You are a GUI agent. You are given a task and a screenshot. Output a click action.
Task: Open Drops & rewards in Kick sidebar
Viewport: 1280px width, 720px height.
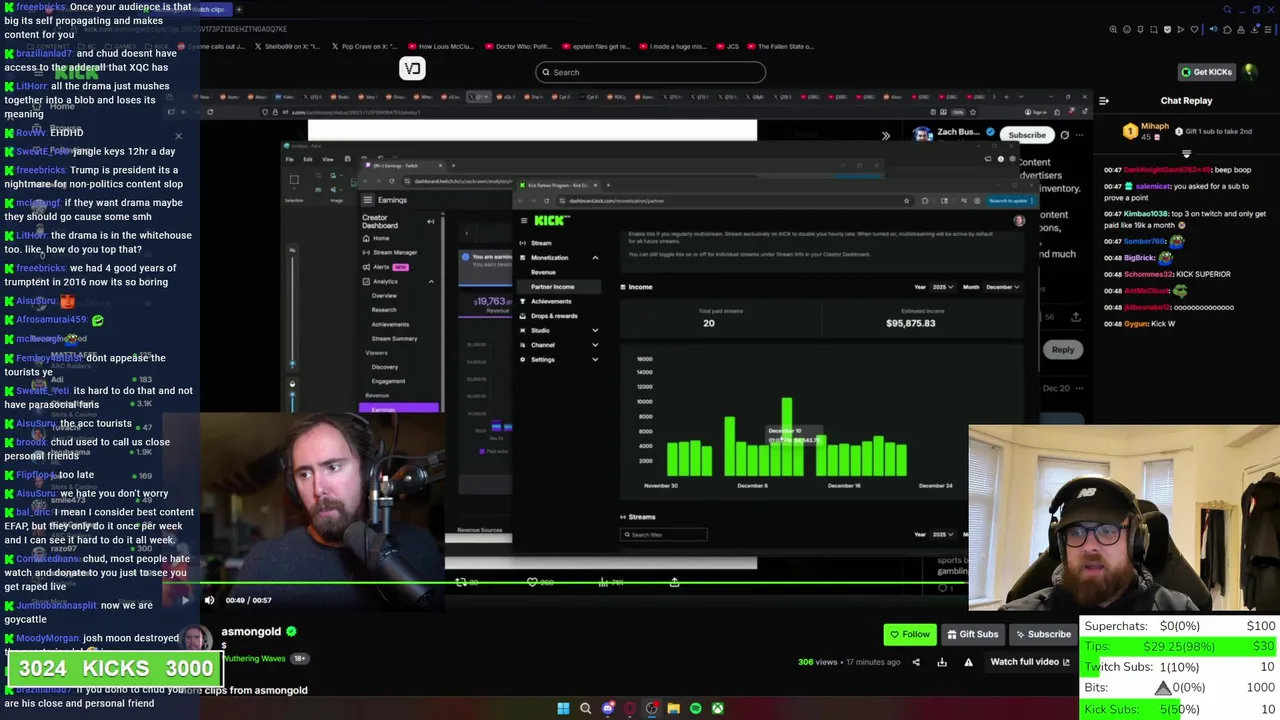coord(553,316)
